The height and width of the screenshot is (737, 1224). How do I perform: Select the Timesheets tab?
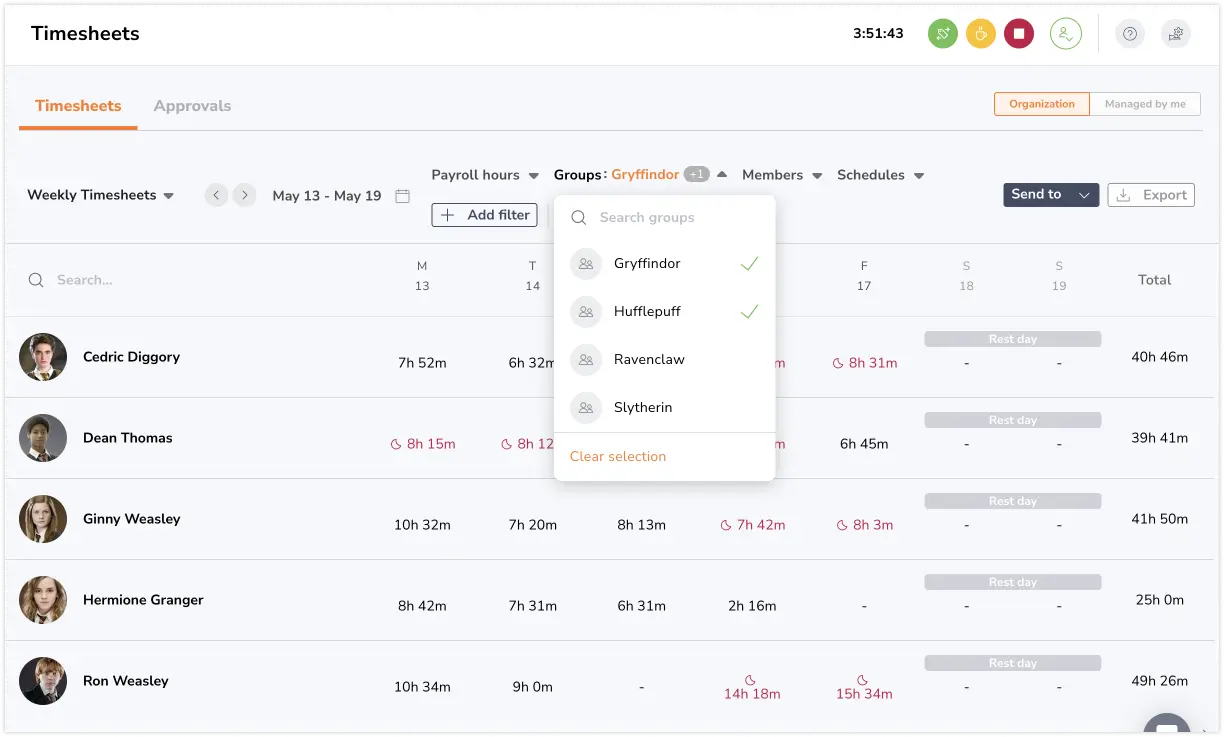coord(77,105)
